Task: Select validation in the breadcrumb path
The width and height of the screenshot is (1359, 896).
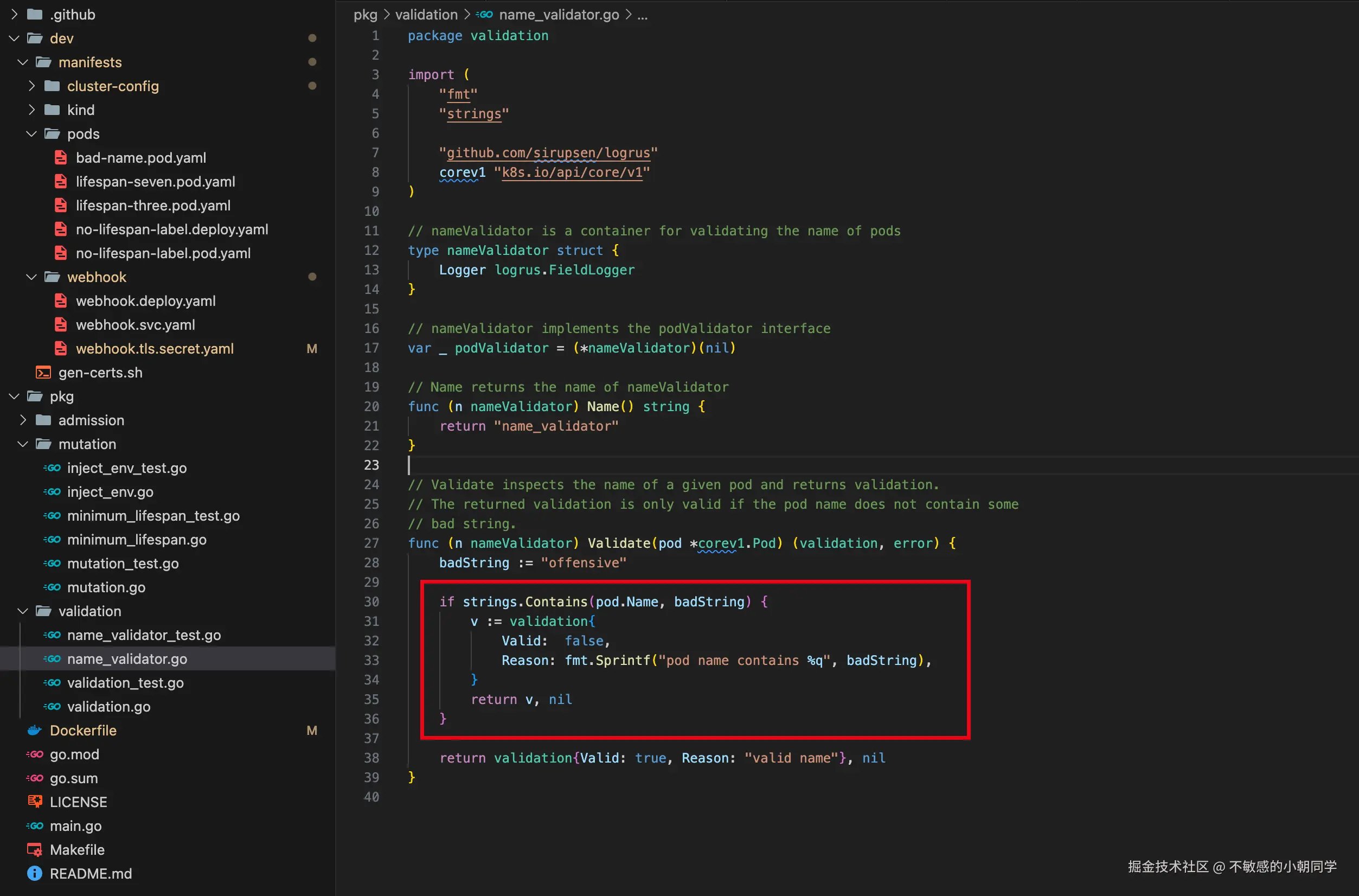Action: [x=426, y=14]
